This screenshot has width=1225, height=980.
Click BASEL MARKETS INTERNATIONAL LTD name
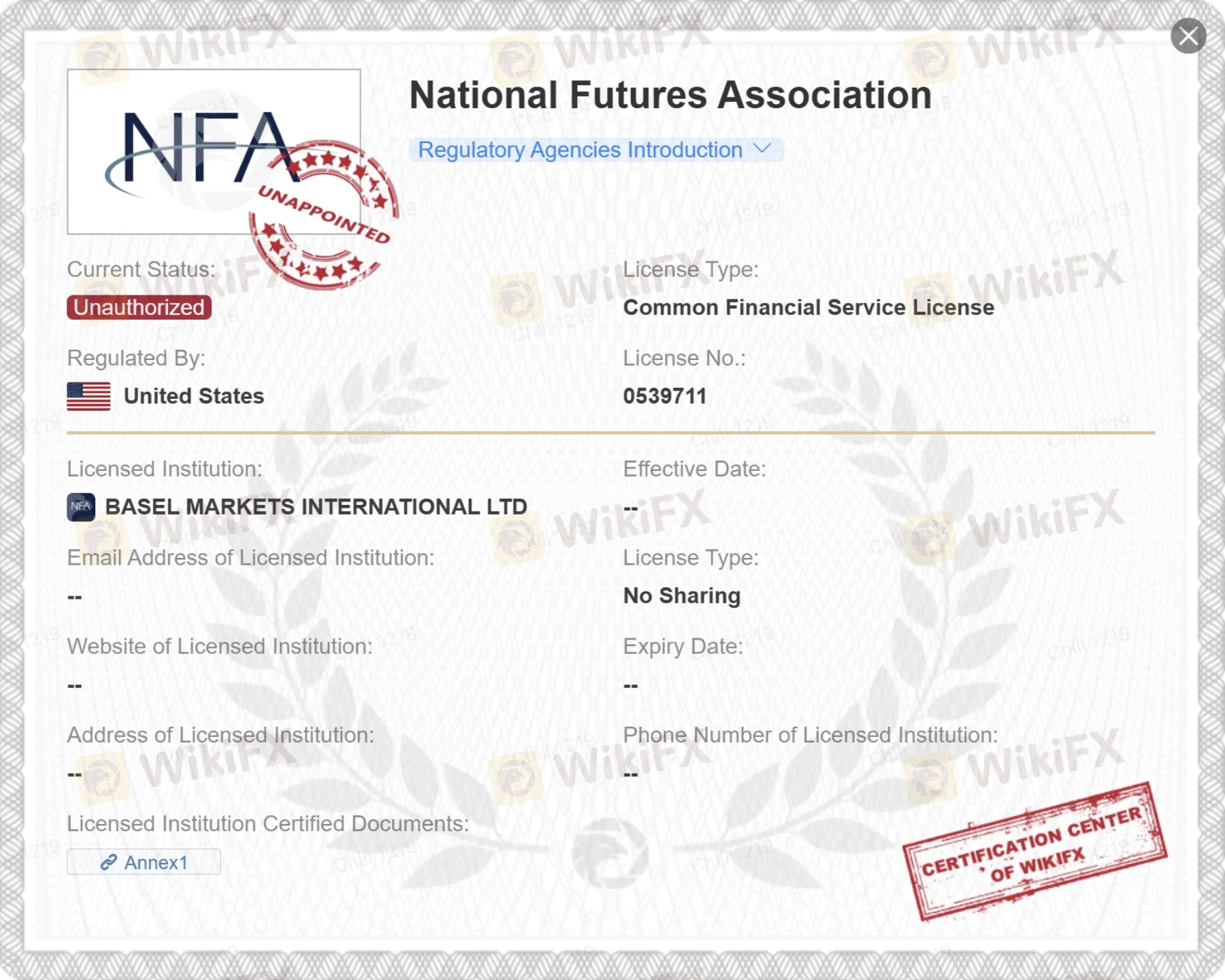pos(316,507)
